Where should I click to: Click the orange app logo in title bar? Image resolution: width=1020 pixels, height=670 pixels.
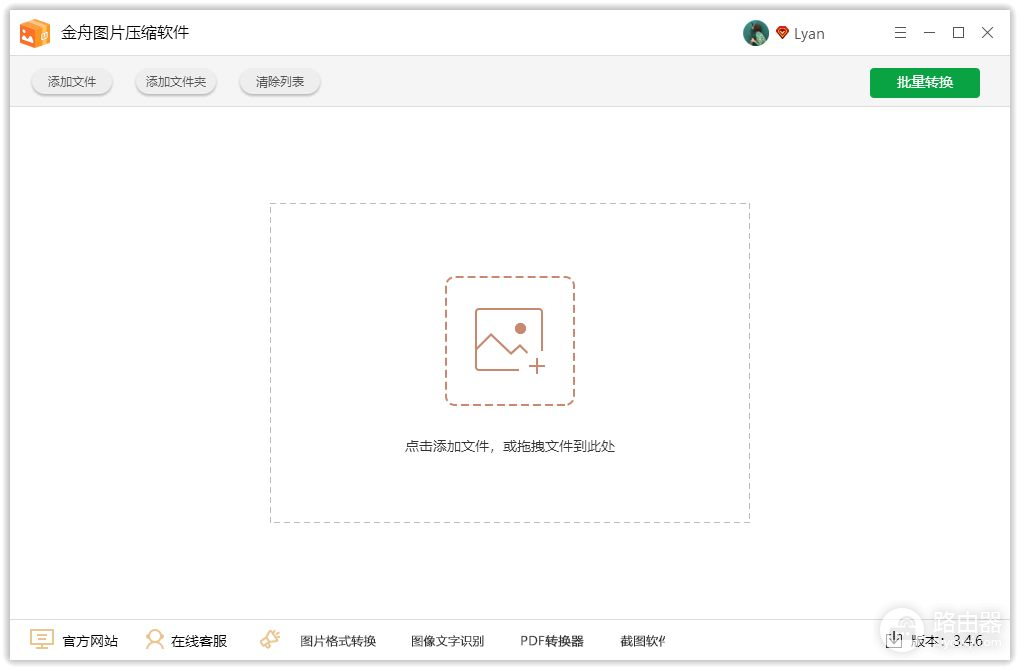click(x=35, y=33)
